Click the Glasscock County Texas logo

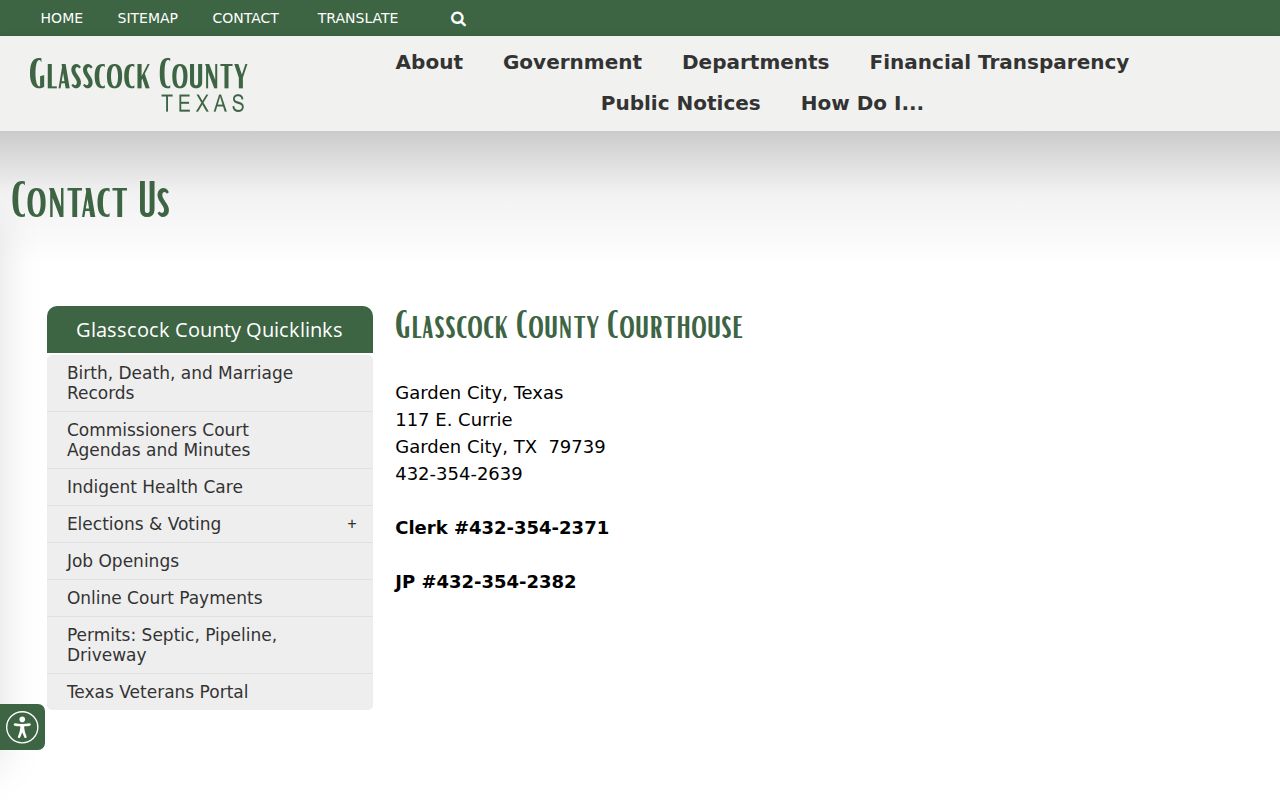(x=138, y=84)
